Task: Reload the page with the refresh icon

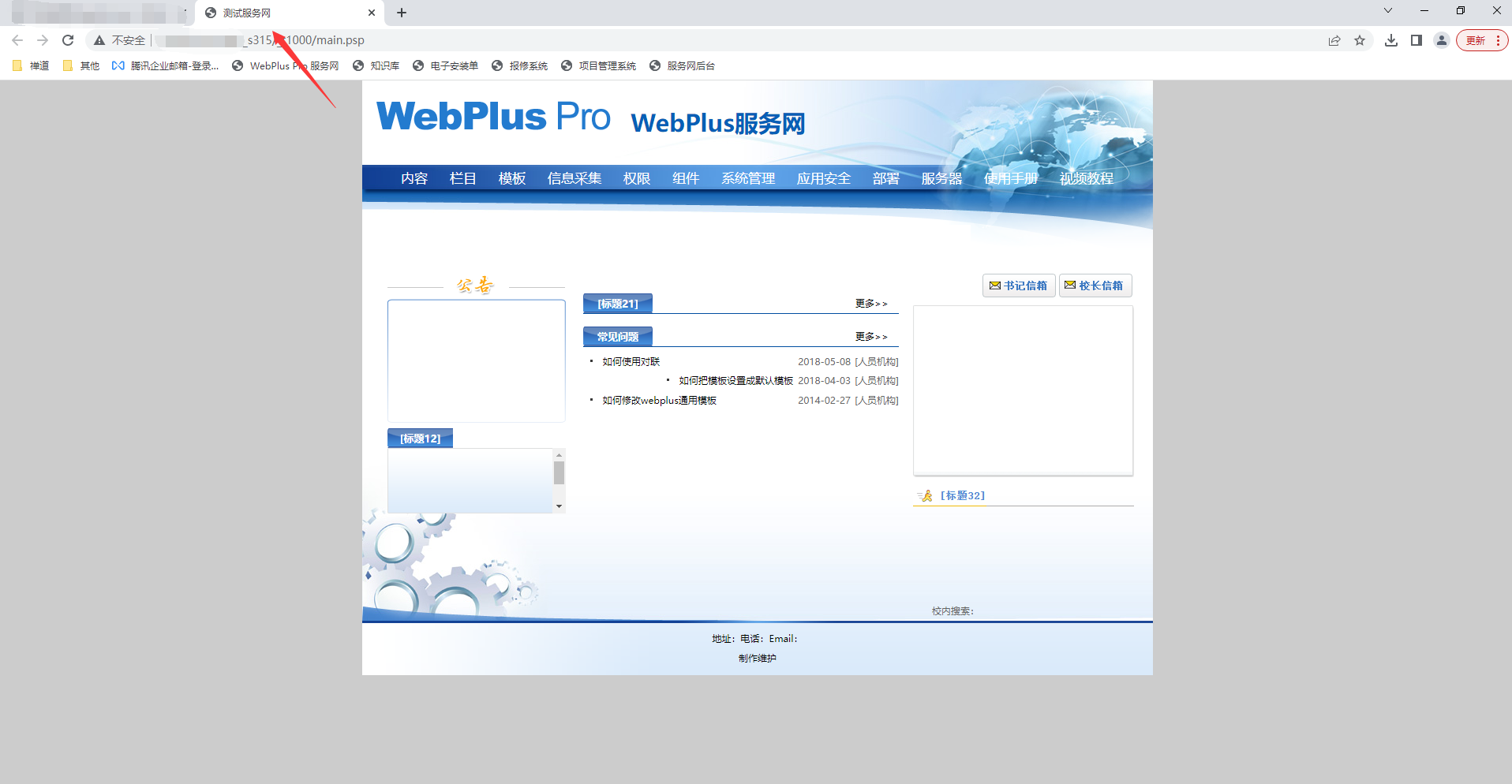Action: pyautogui.click(x=68, y=40)
